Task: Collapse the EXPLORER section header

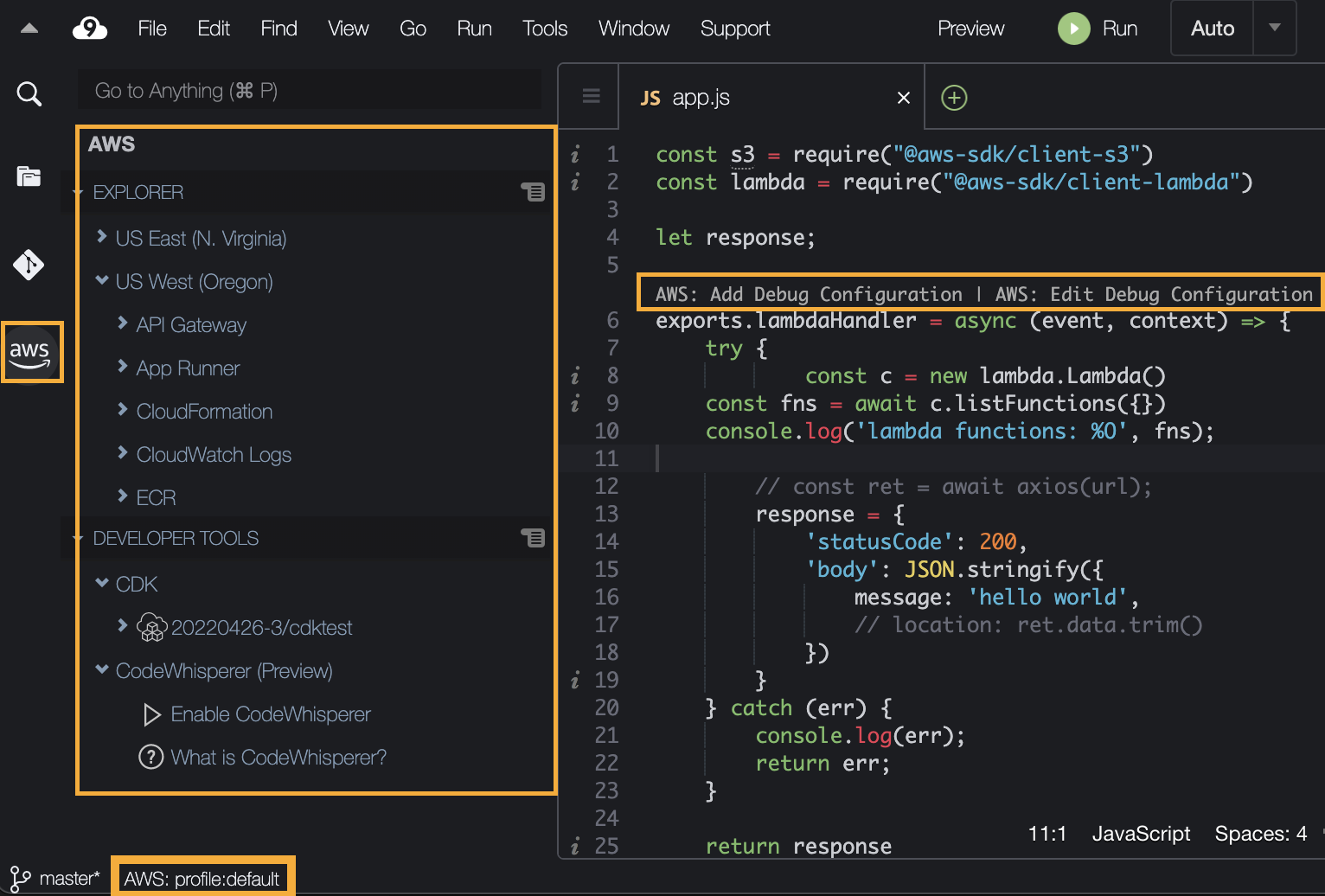Action: coord(76,193)
